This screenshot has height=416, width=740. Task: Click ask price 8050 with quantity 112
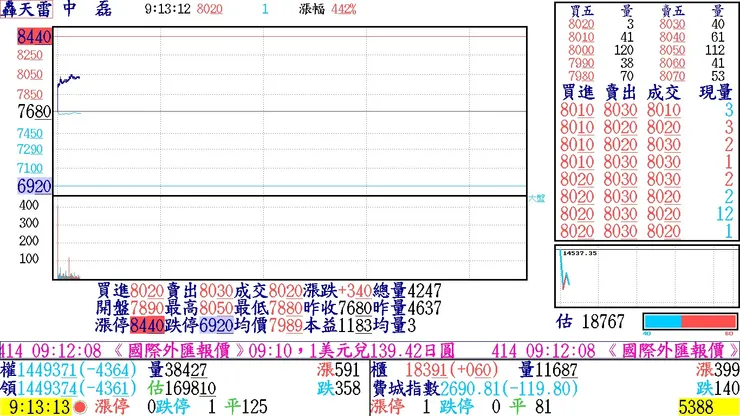click(x=672, y=50)
